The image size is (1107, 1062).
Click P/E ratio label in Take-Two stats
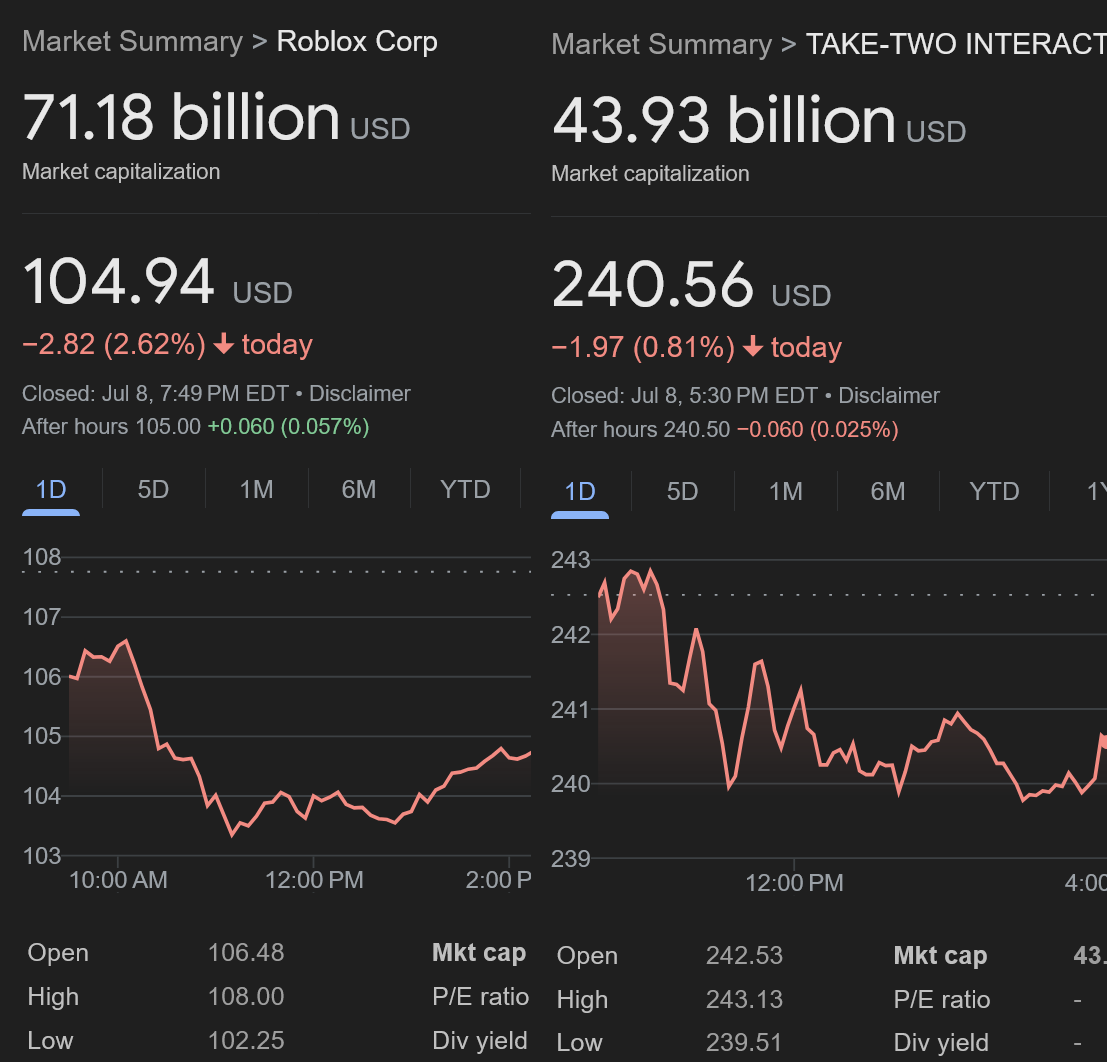(x=942, y=999)
